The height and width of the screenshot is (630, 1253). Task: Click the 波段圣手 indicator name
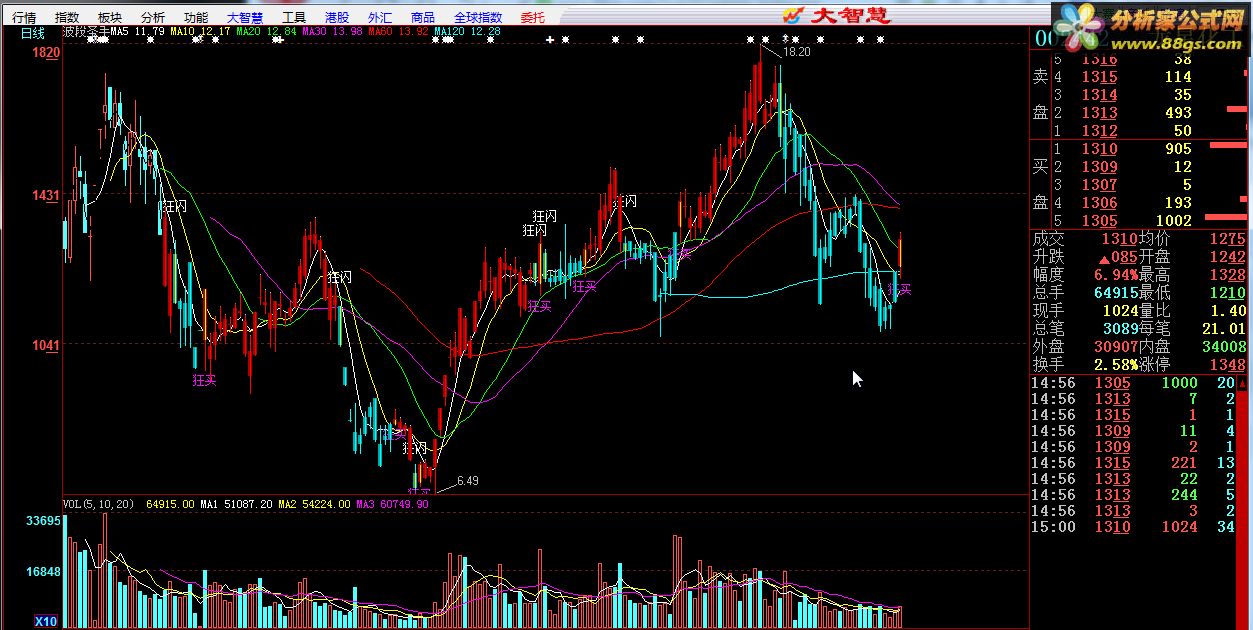click(x=86, y=32)
